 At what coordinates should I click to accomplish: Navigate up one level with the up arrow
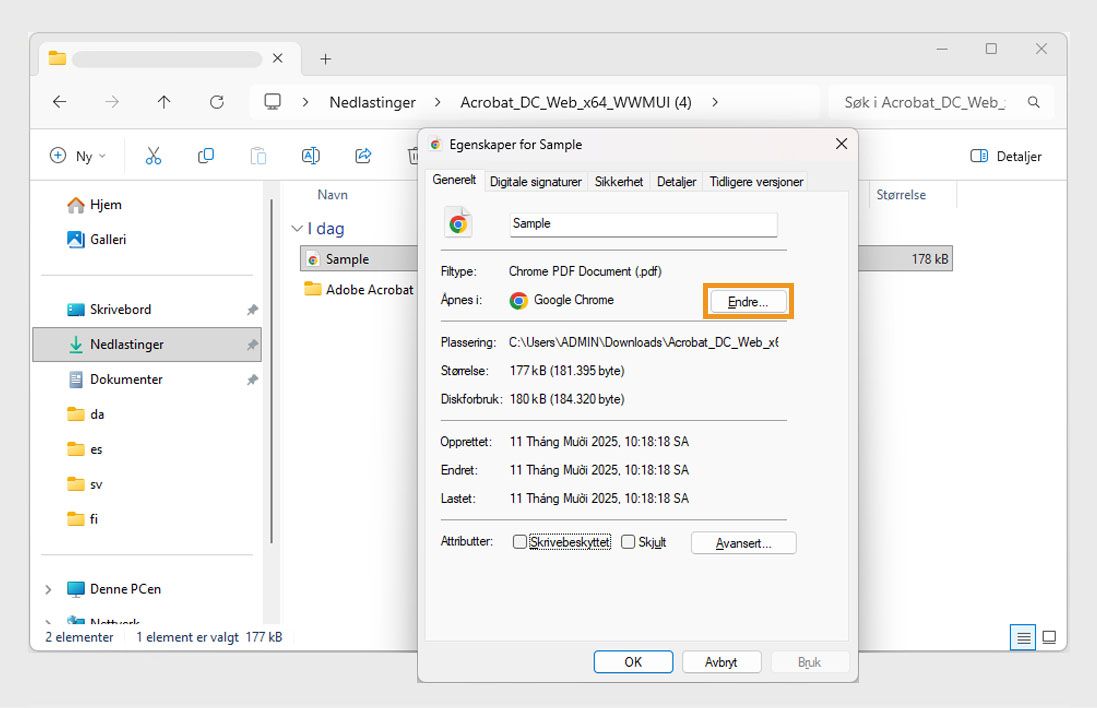coord(164,102)
